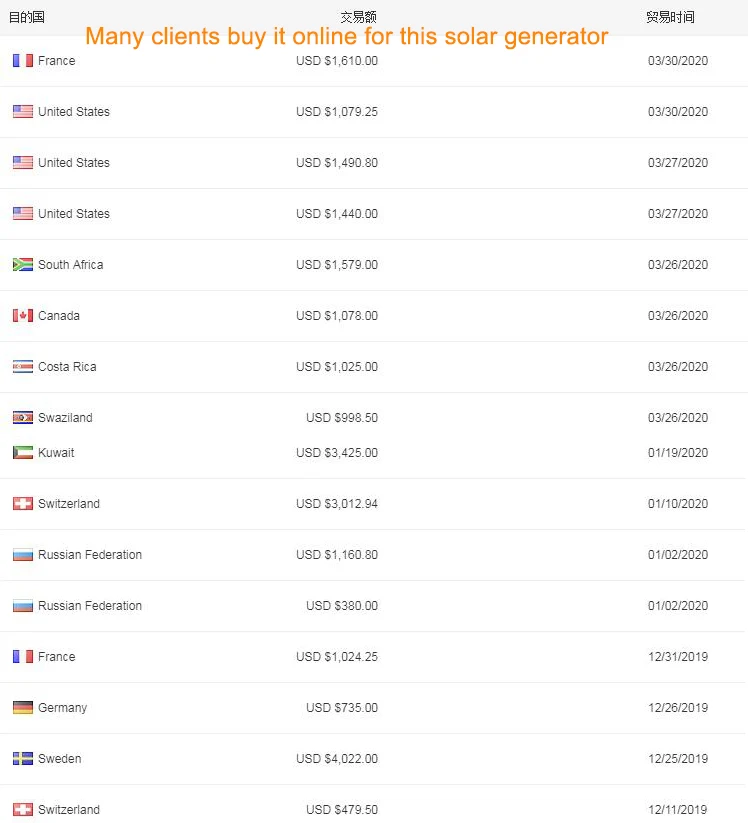Click the 目的国 column header
The height and width of the screenshot is (823, 748).
pos(26,17)
